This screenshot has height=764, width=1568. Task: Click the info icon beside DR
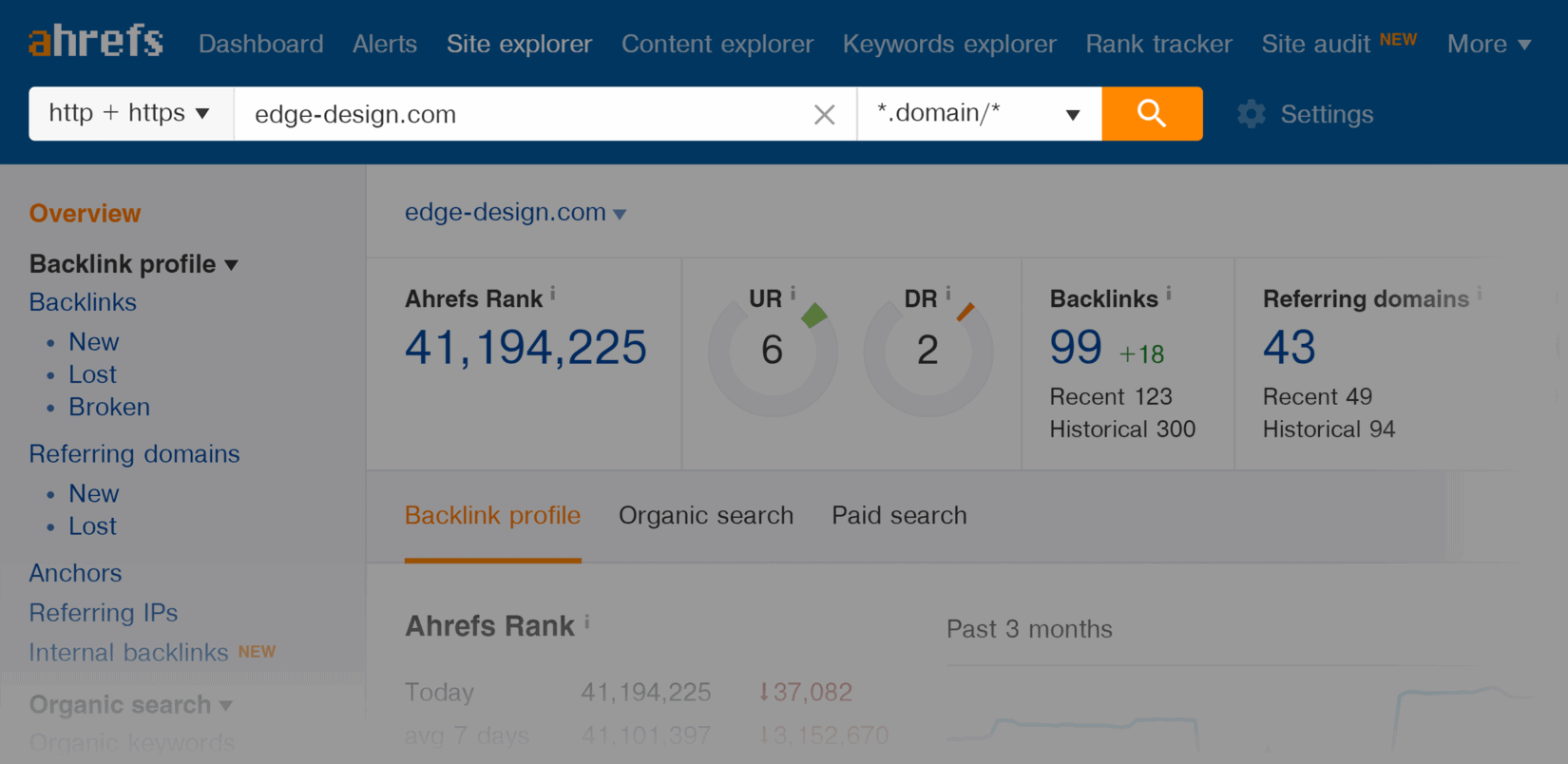[x=947, y=294]
